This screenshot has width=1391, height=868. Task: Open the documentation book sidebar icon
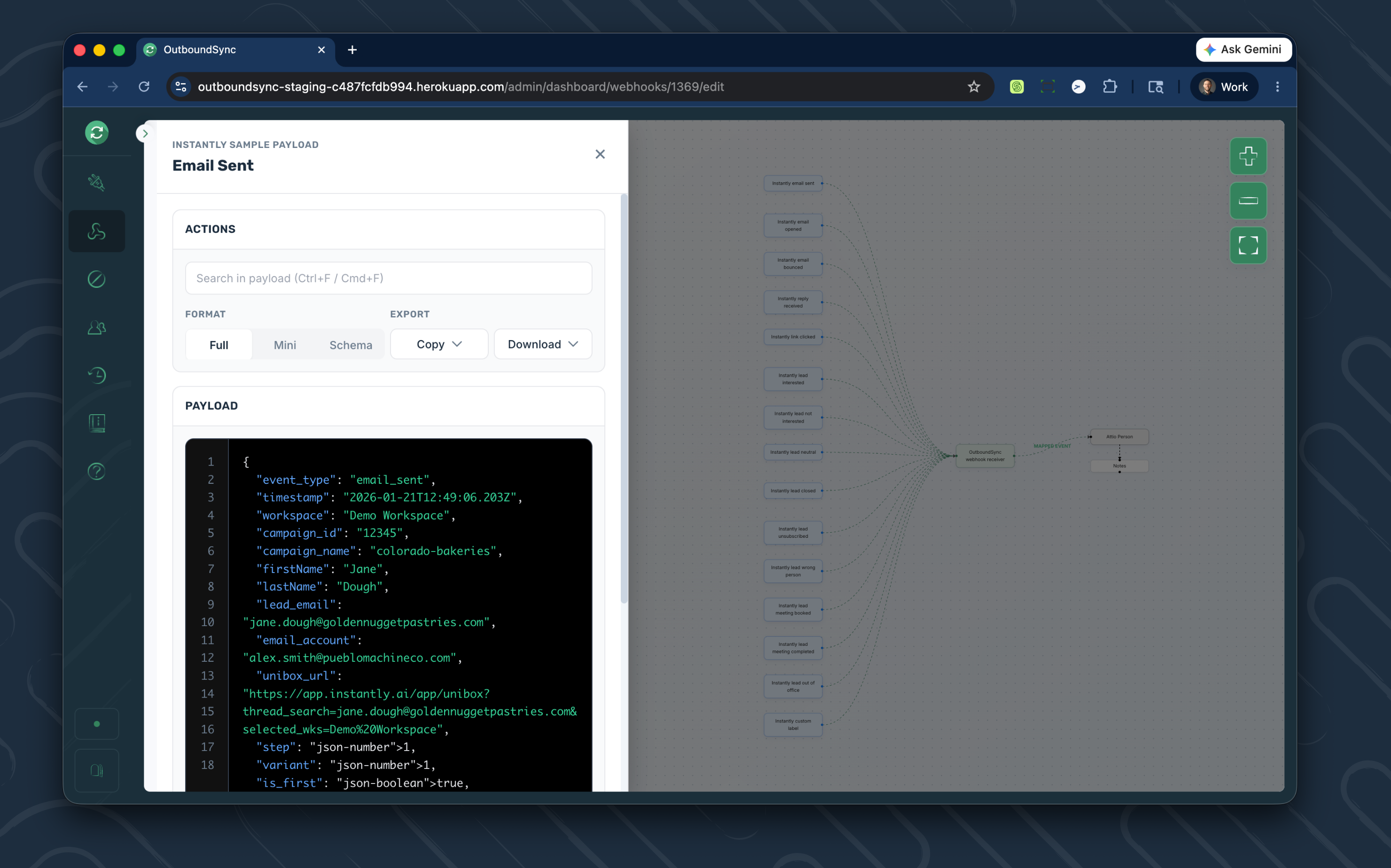coord(96,424)
